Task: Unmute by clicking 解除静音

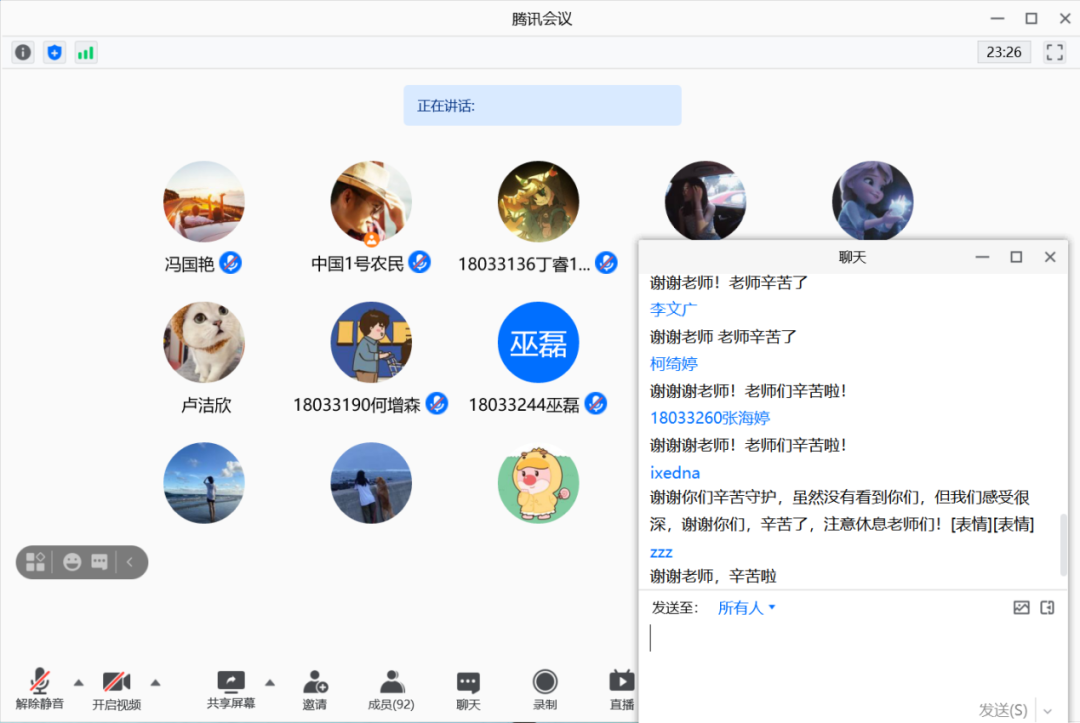Action: coord(38,690)
